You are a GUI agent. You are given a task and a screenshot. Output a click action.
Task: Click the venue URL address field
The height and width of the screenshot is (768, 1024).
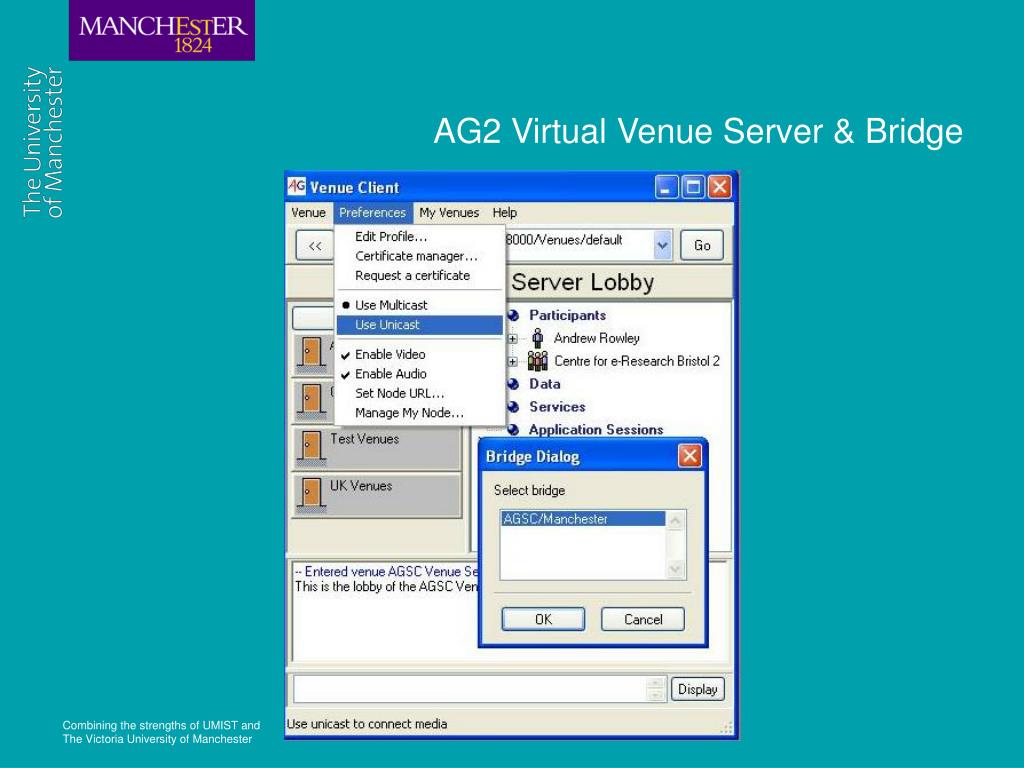point(579,246)
